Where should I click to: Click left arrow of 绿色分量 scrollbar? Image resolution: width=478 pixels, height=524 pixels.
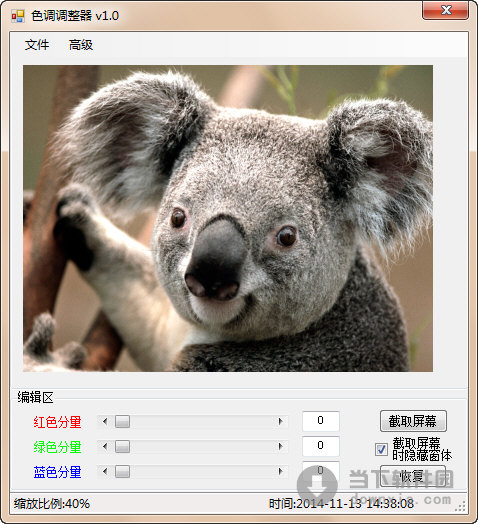pos(105,446)
